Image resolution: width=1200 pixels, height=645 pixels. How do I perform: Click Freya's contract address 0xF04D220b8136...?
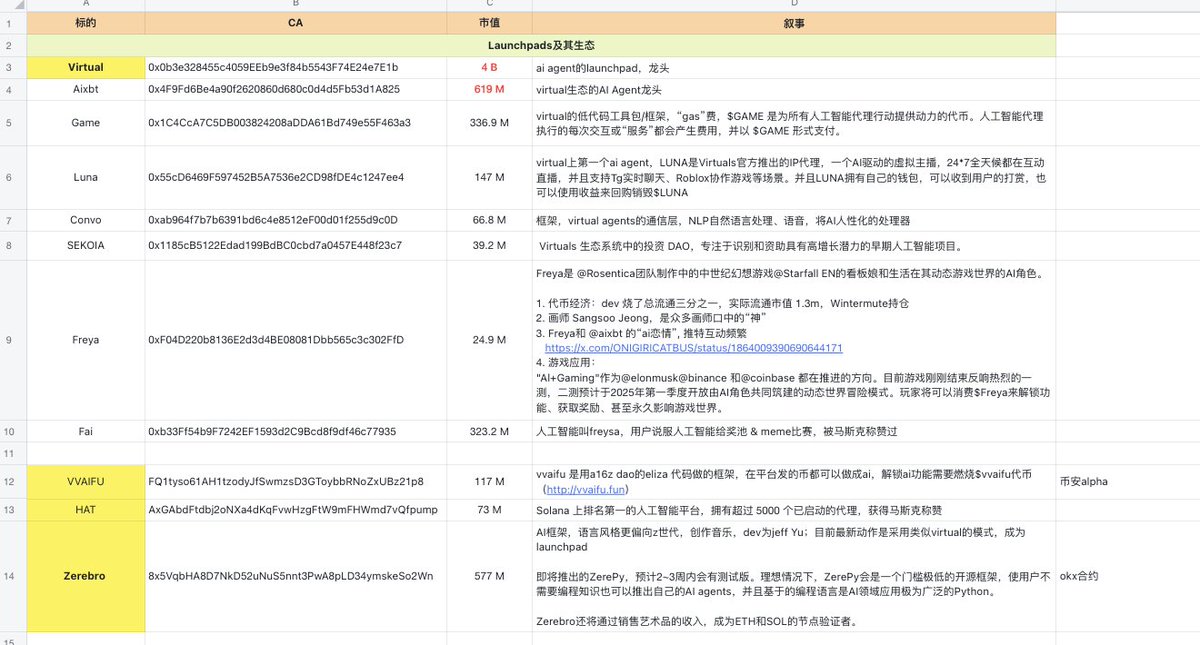pos(276,339)
